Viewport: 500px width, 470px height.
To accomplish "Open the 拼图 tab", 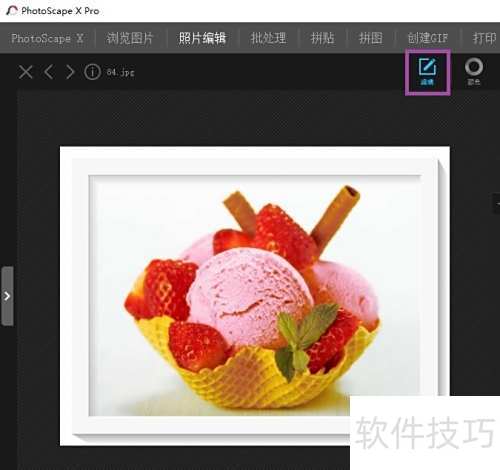I will pyautogui.click(x=371, y=38).
